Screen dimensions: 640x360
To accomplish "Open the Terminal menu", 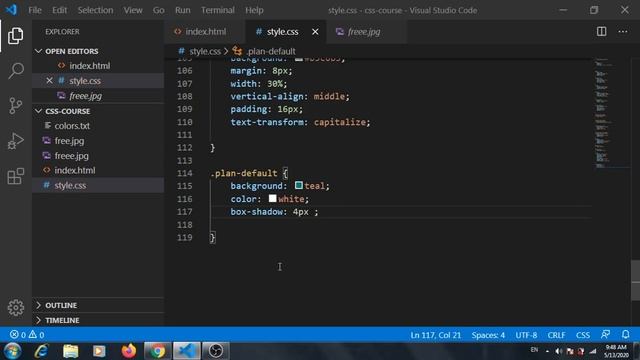I will click(218, 10).
